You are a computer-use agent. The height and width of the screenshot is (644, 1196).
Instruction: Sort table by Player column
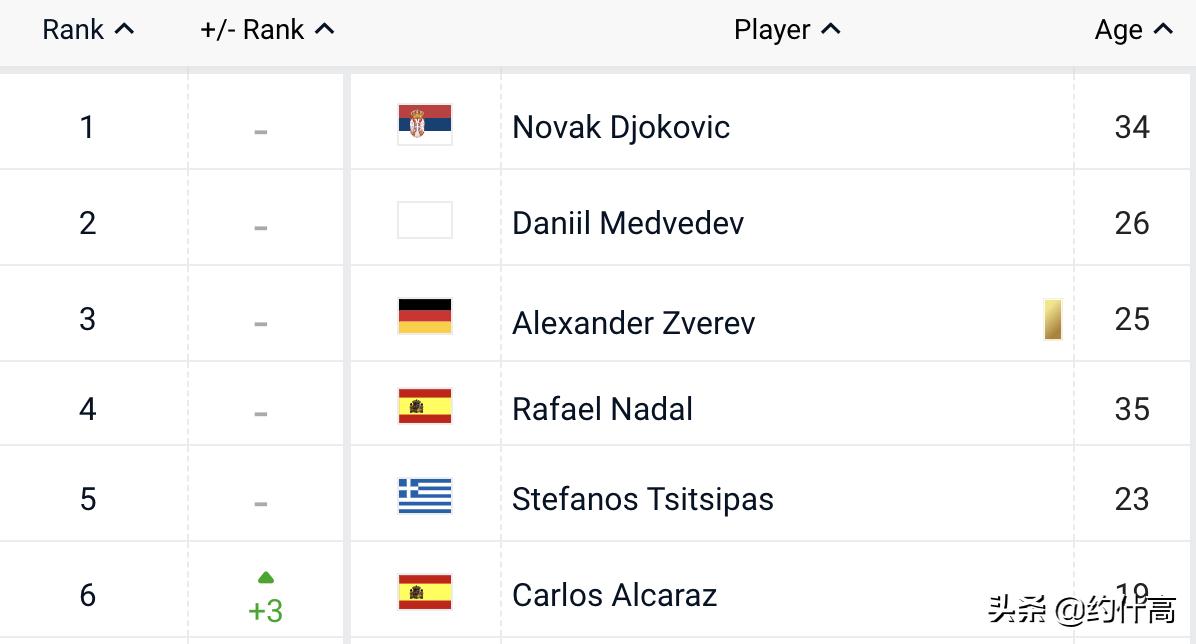[787, 30]
